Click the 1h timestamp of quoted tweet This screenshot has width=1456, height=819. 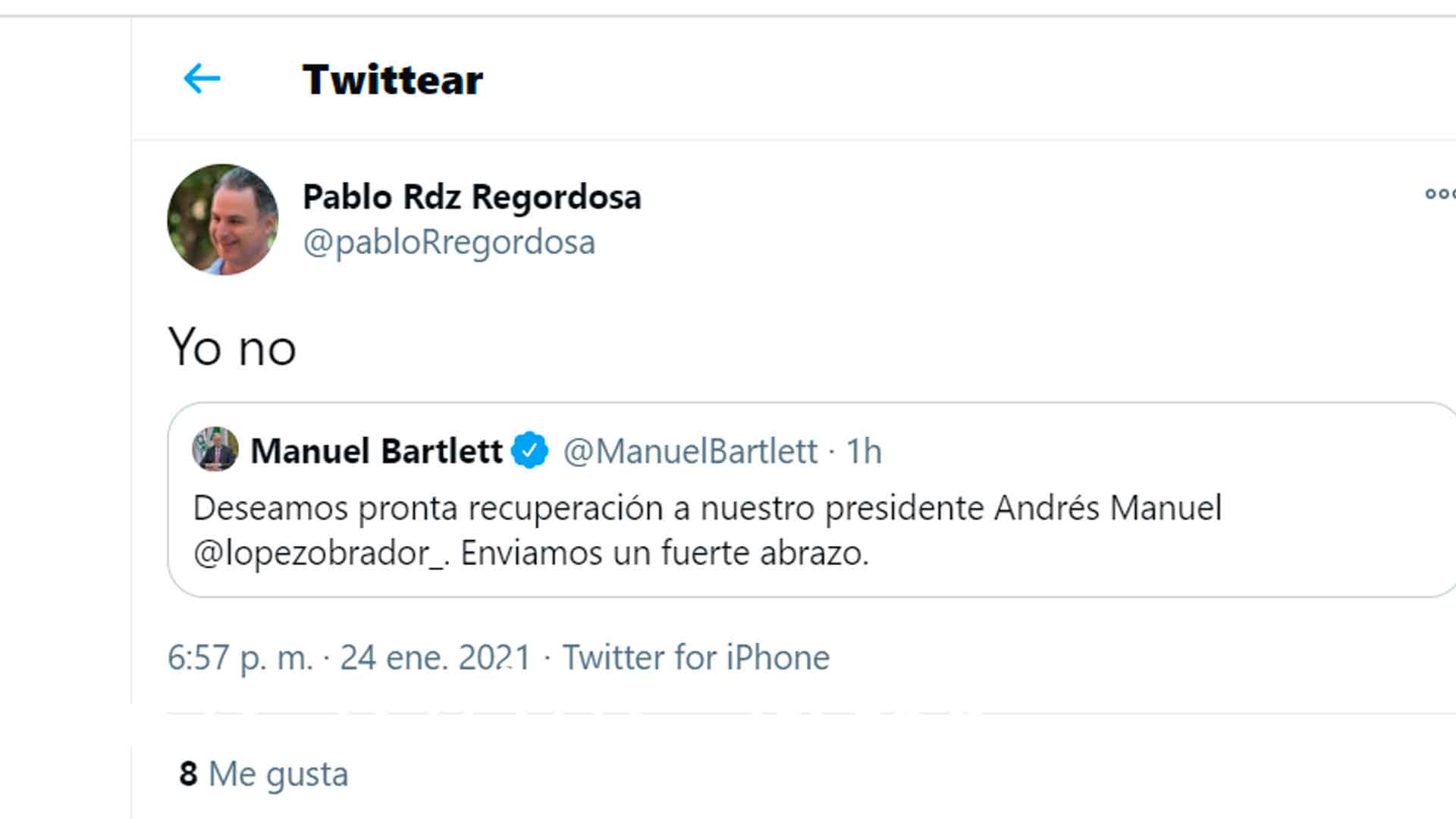point(864,451)
